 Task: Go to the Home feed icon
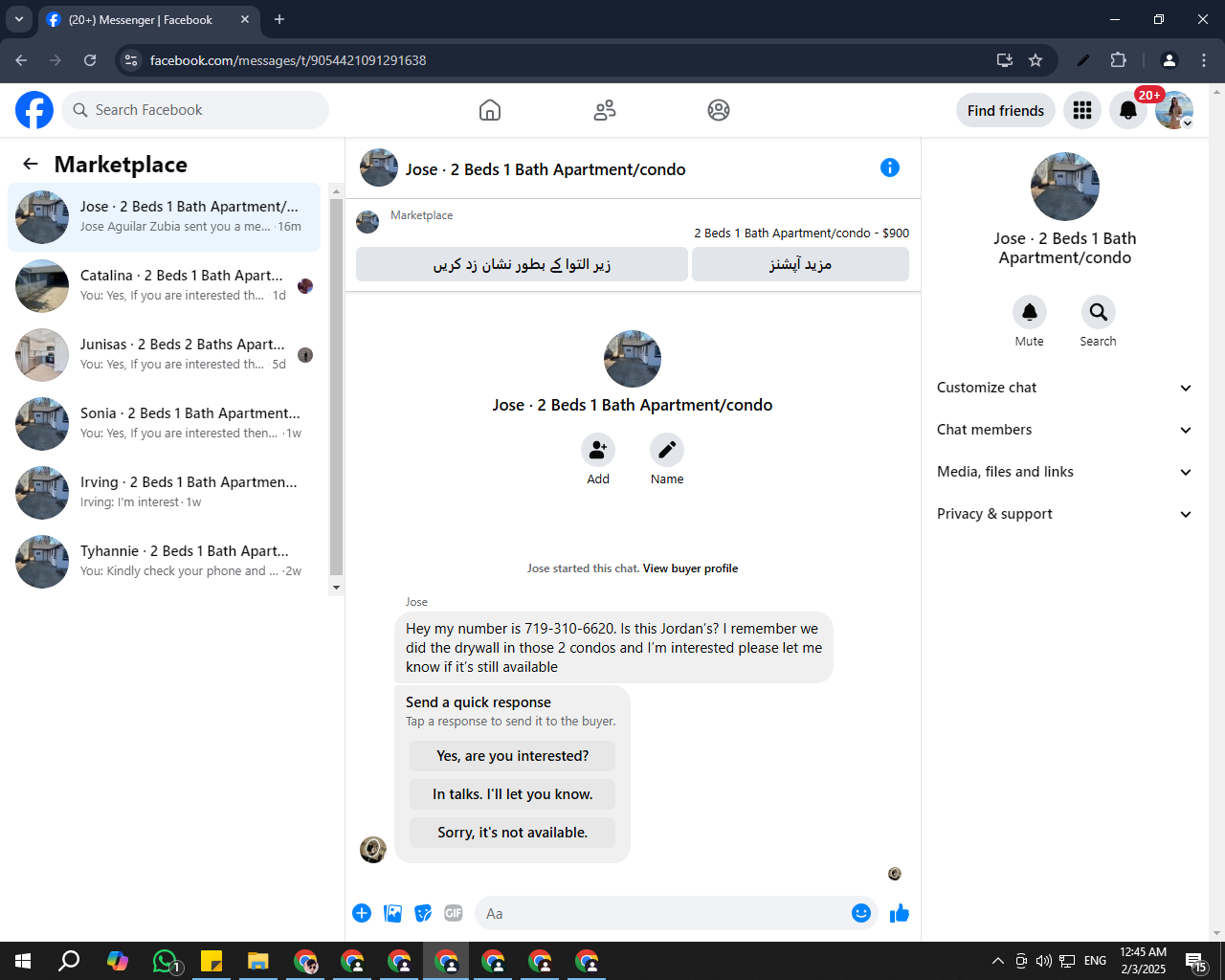point(490,110)
